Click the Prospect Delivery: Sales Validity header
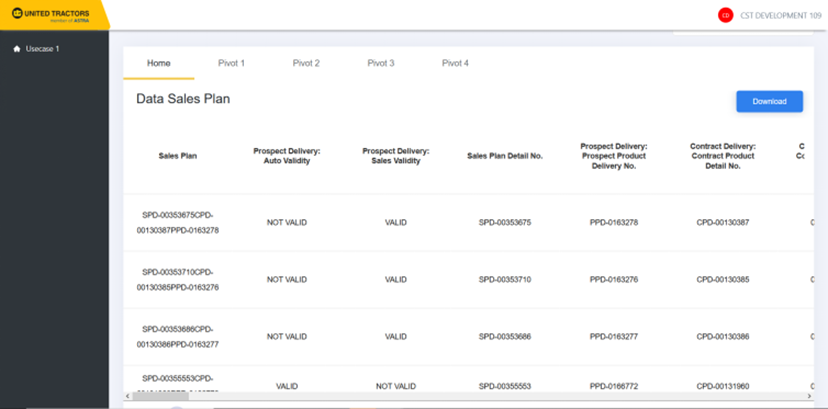828x409 pixels. tap(396, 156)
